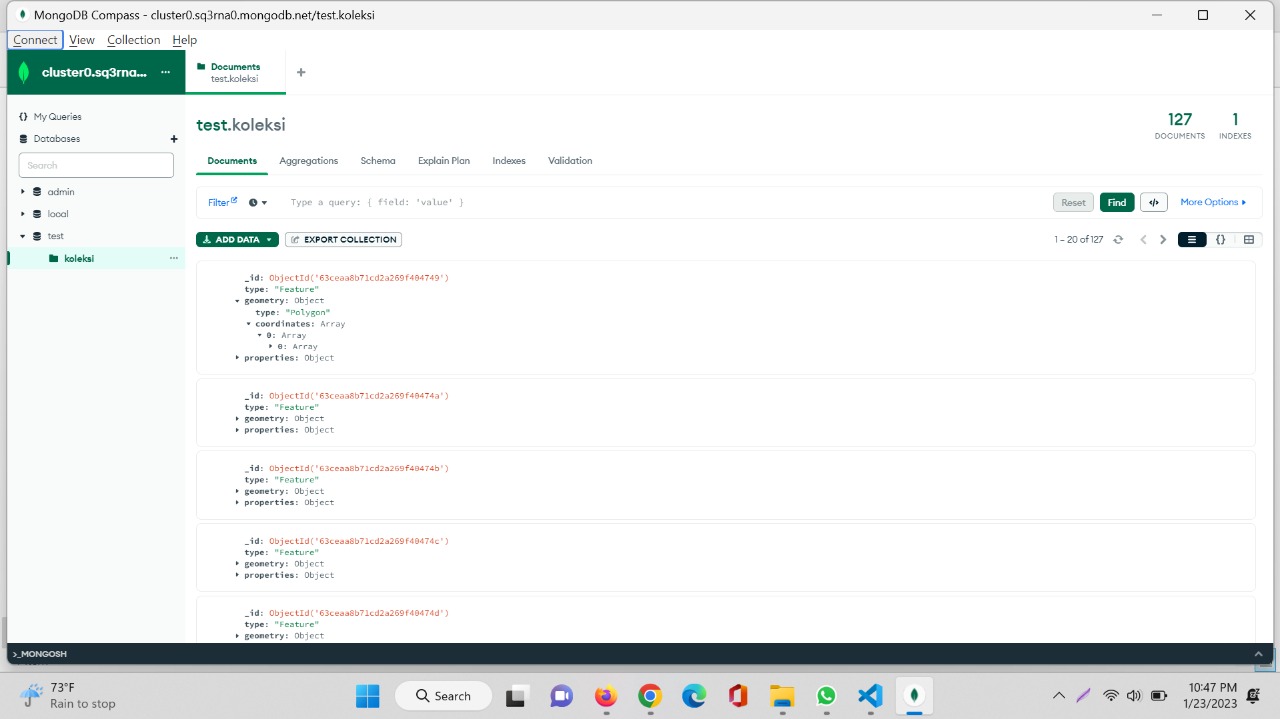The height and width of the screenshot is (719, 1280).
Task: Open Windows Start menu
Action: pos(367,695)
